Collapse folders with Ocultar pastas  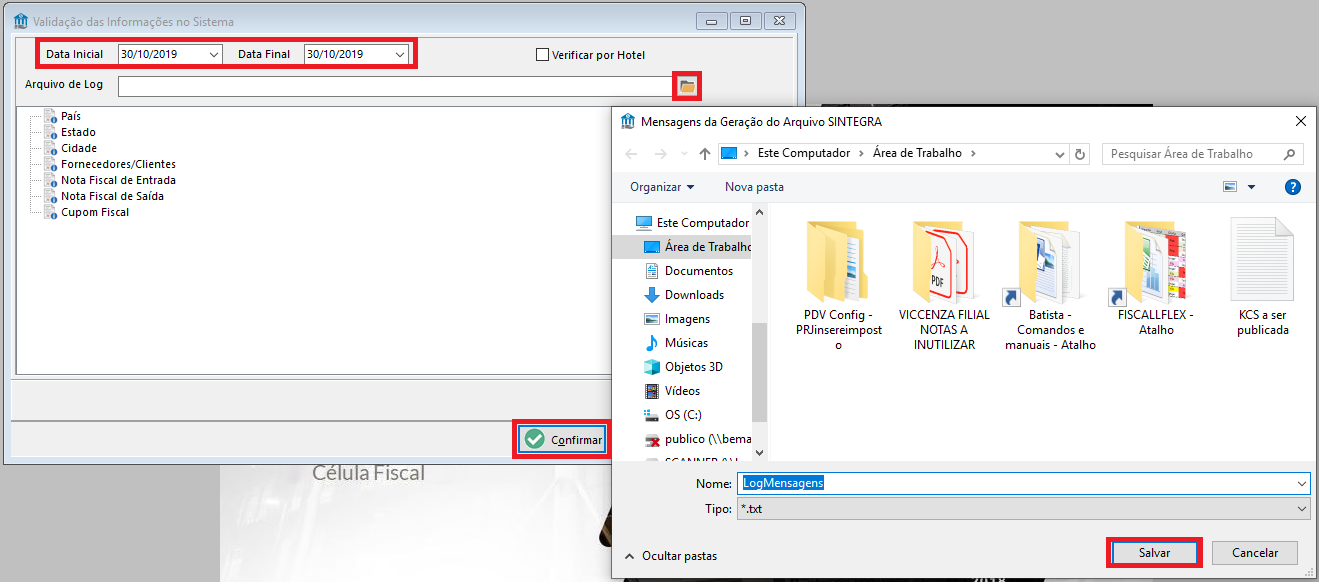coord(670,555)
